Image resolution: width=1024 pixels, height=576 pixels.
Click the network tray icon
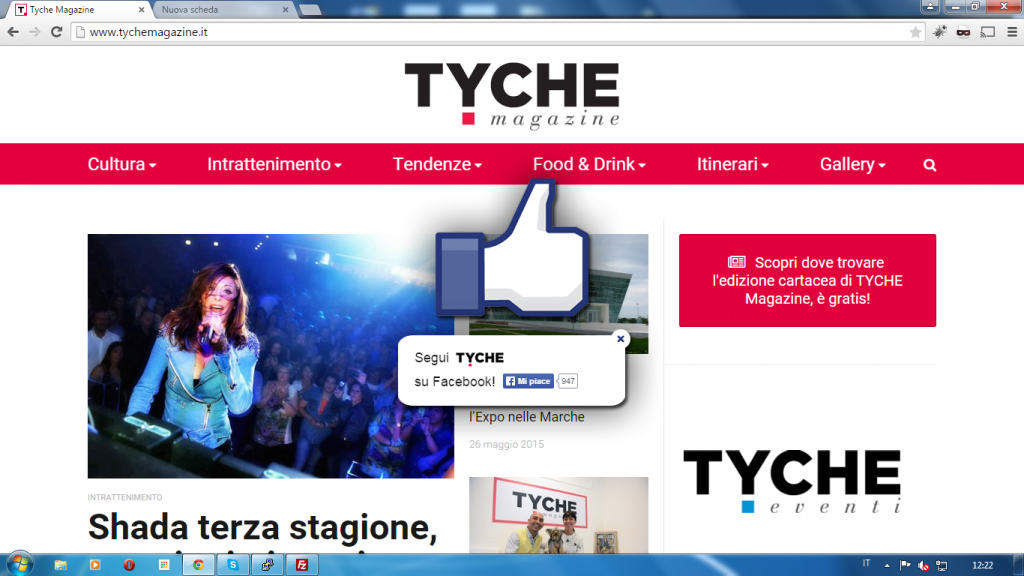[942, 566]
